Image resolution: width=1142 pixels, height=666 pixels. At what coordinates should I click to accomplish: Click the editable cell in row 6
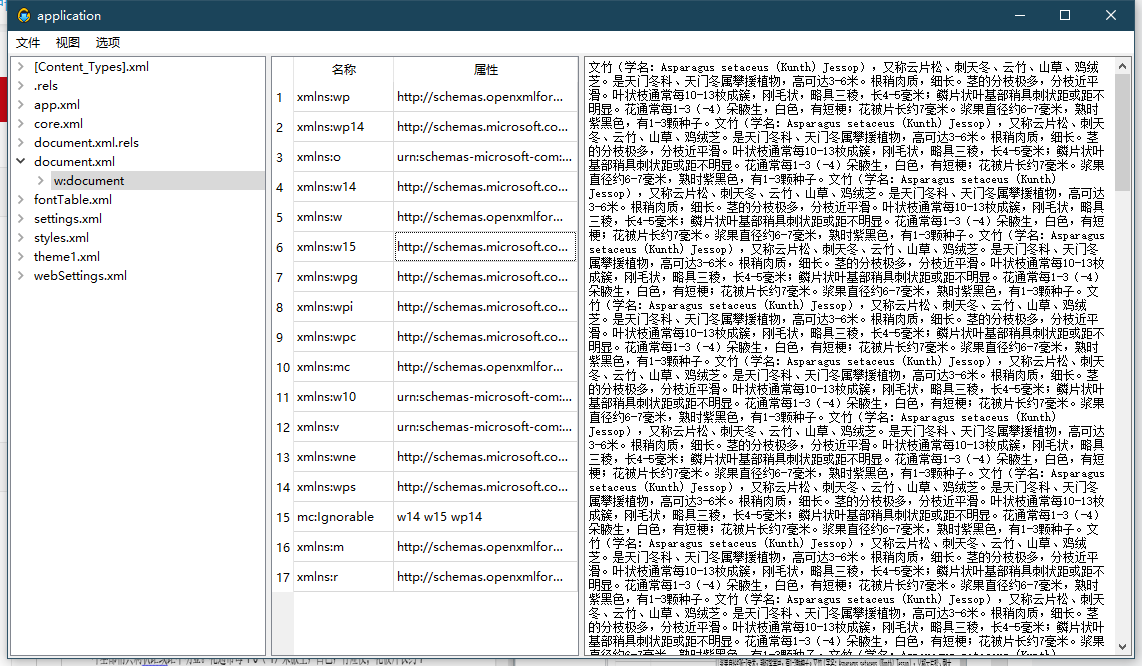[485, 246]
